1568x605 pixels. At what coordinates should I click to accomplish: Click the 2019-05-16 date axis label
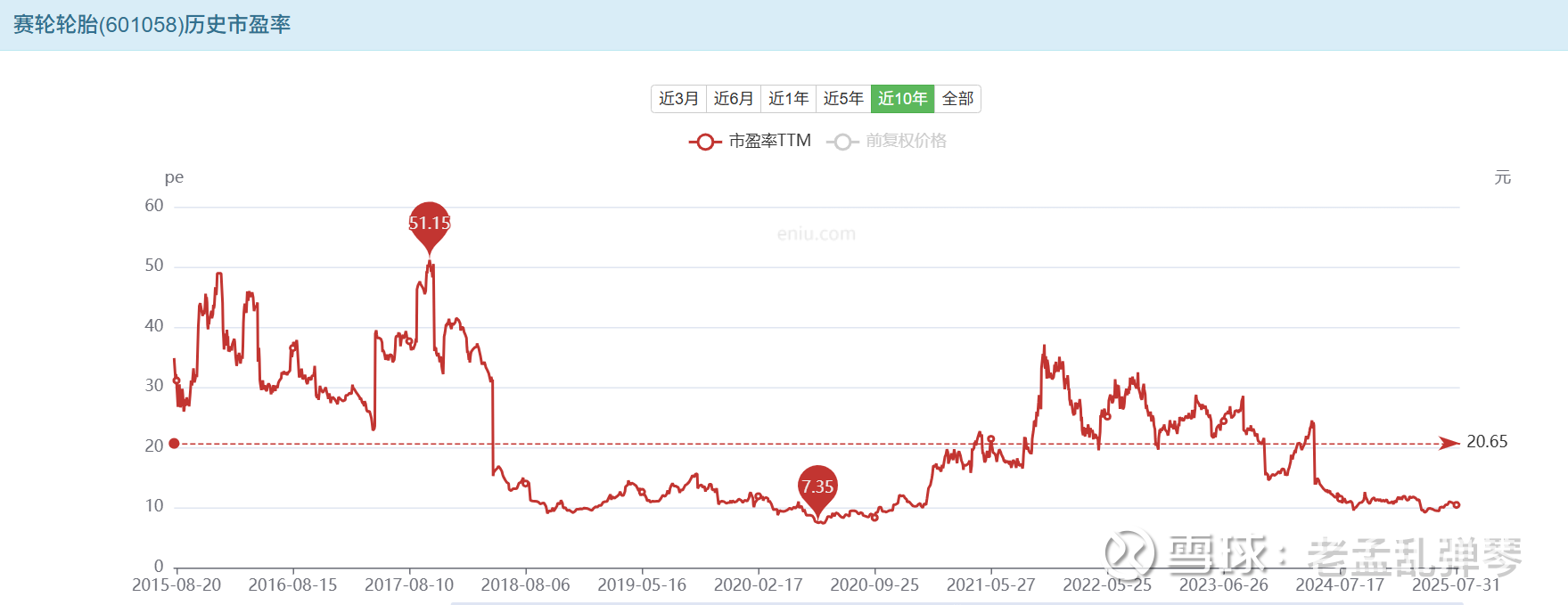click(x=642, y=585)
